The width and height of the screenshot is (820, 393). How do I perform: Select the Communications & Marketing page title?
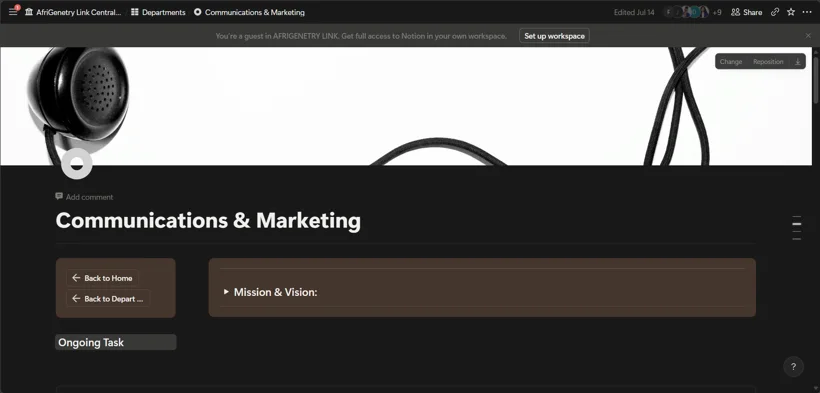click(x=208, y=220)
